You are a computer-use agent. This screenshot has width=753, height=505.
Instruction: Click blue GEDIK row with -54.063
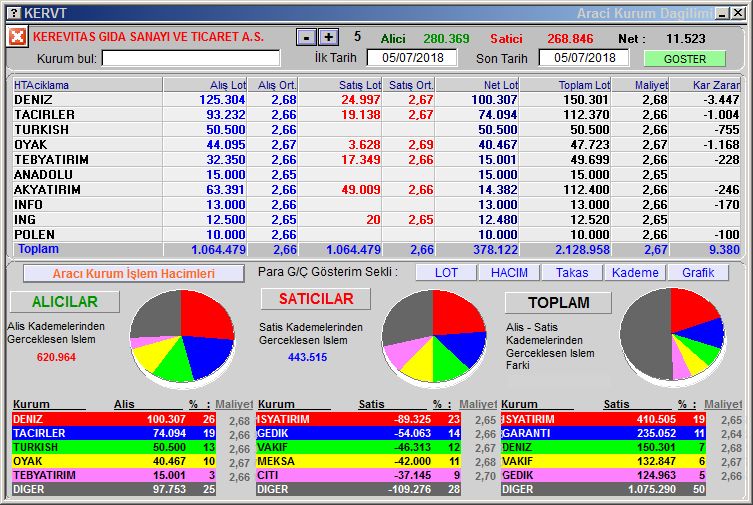pyautogui.click(x=359, y=433)
